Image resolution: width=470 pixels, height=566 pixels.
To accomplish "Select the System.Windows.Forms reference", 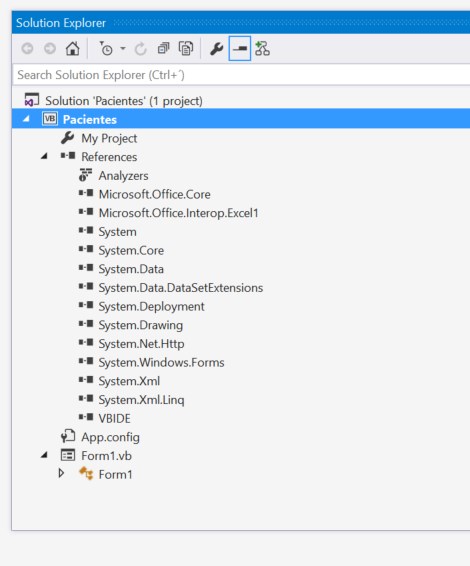I will (161, 362).
